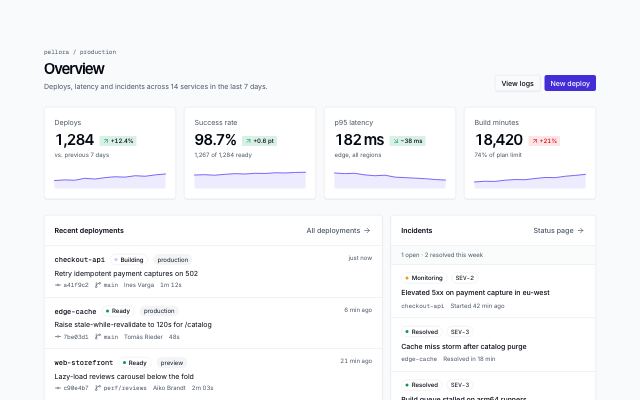Open 'Elevated 5xx on payment capture in eu-west'
640x400 pixels.
coord(475,293)
